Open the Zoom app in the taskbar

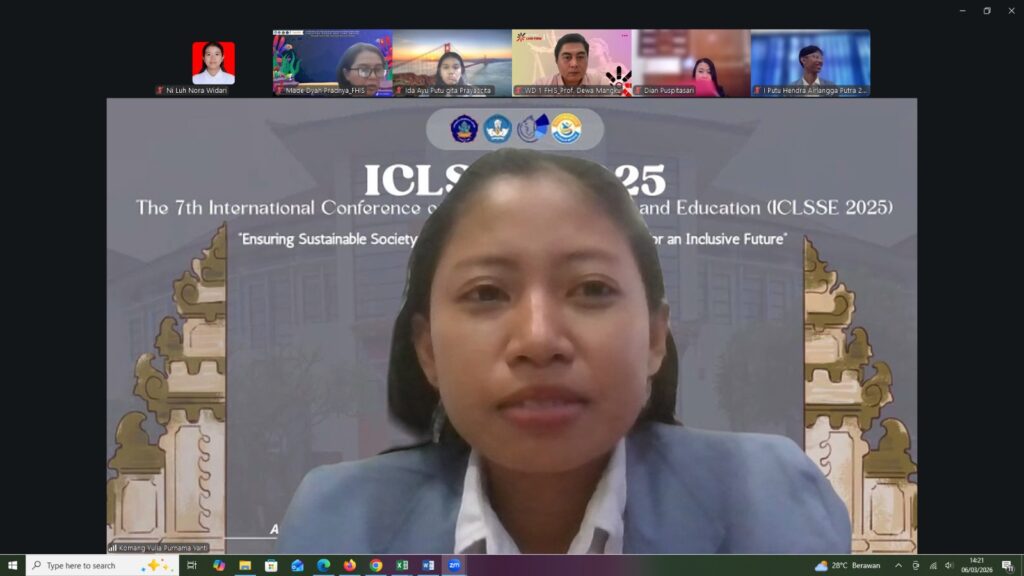pyautogui.click(x=454, y=565)
